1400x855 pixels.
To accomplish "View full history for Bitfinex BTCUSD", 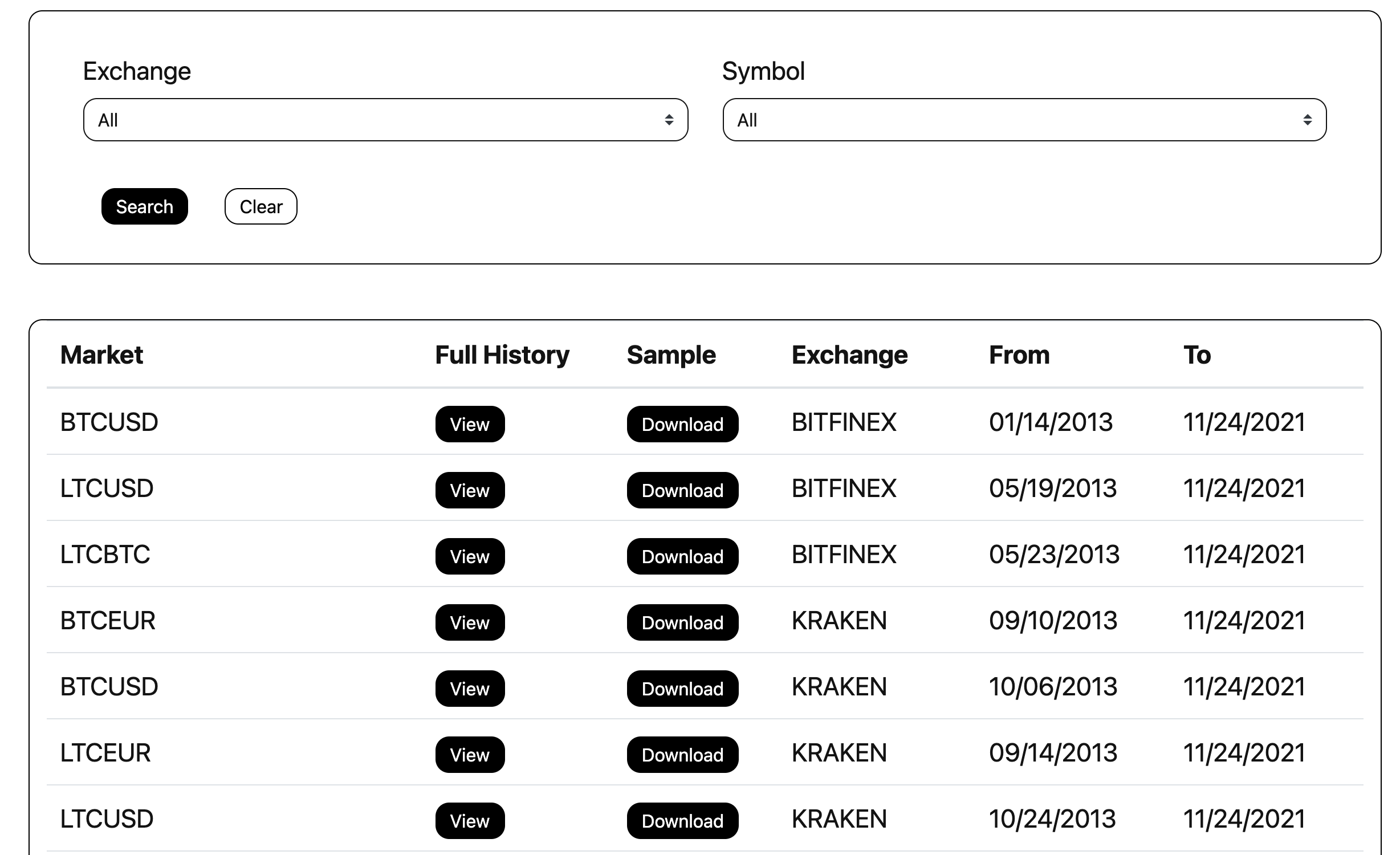I will click(470, 424).
